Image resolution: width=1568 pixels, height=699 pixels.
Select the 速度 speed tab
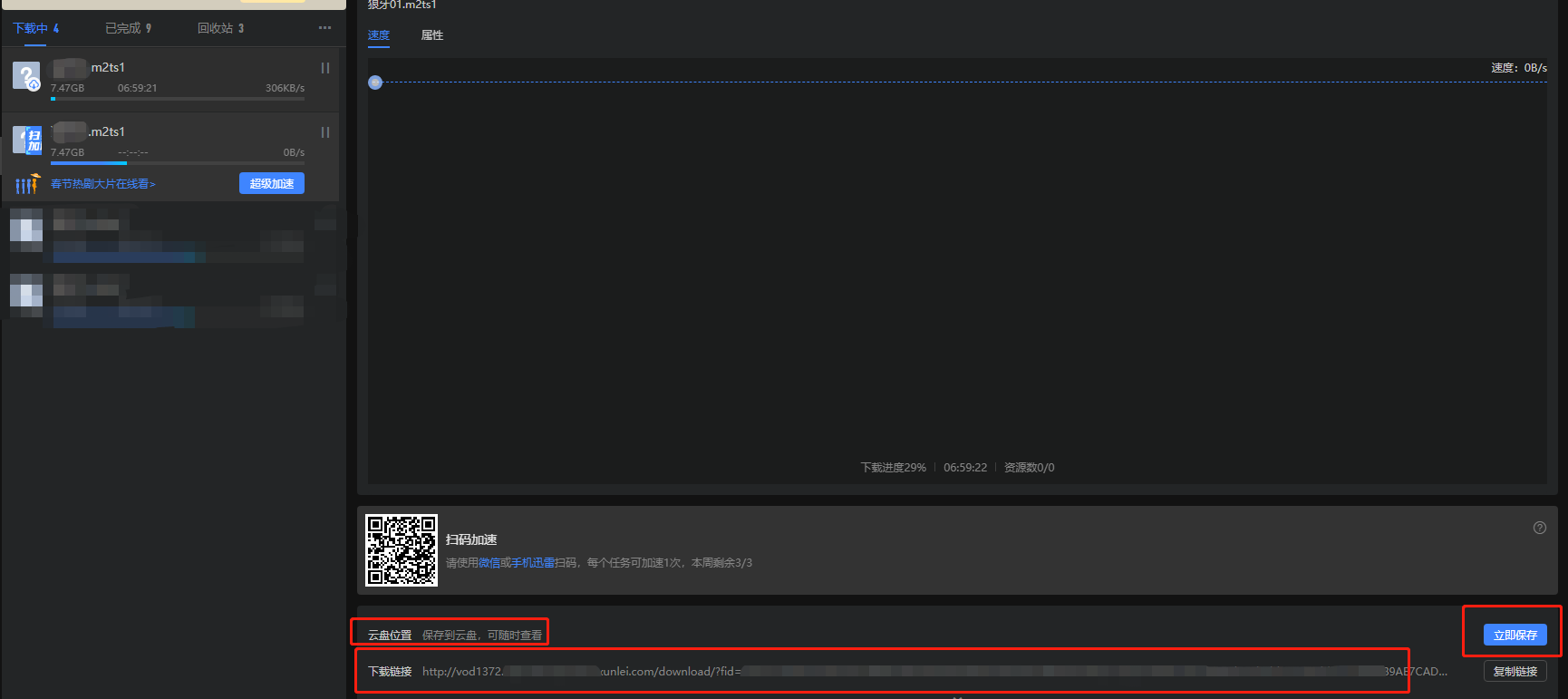click(379, 35)
